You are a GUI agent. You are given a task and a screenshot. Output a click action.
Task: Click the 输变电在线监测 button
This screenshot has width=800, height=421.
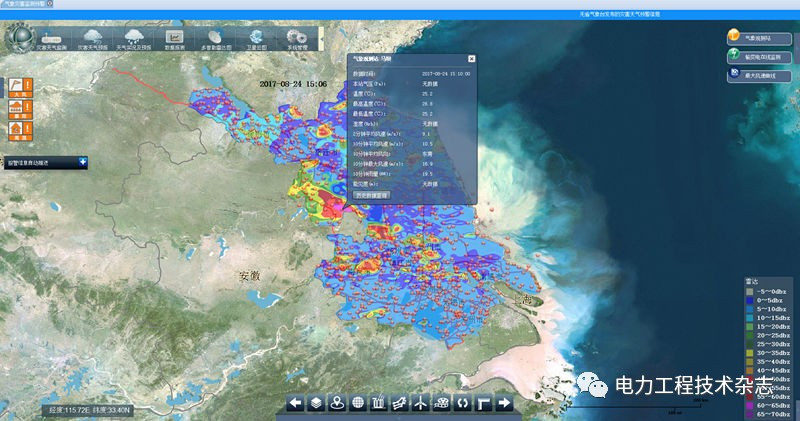click(761, 58)
